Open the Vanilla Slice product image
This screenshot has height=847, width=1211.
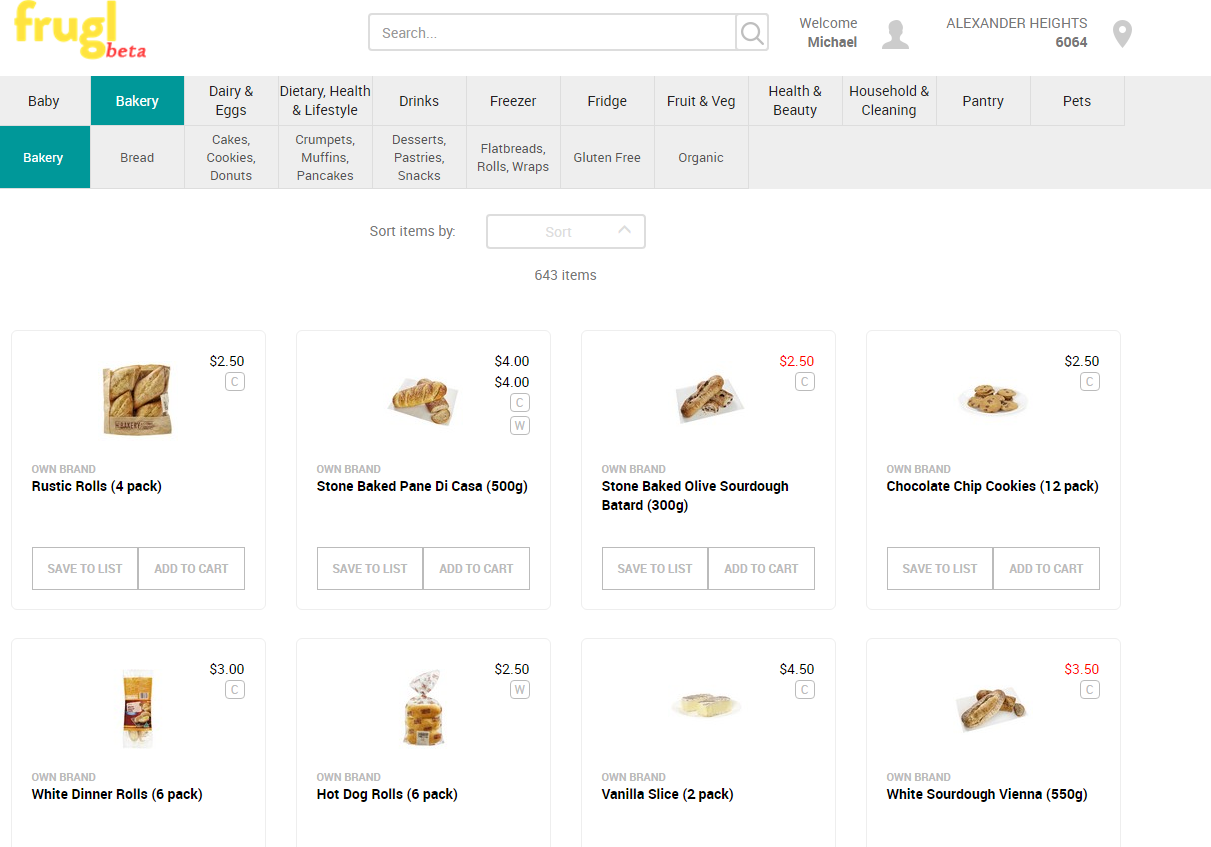pos(706,706)
